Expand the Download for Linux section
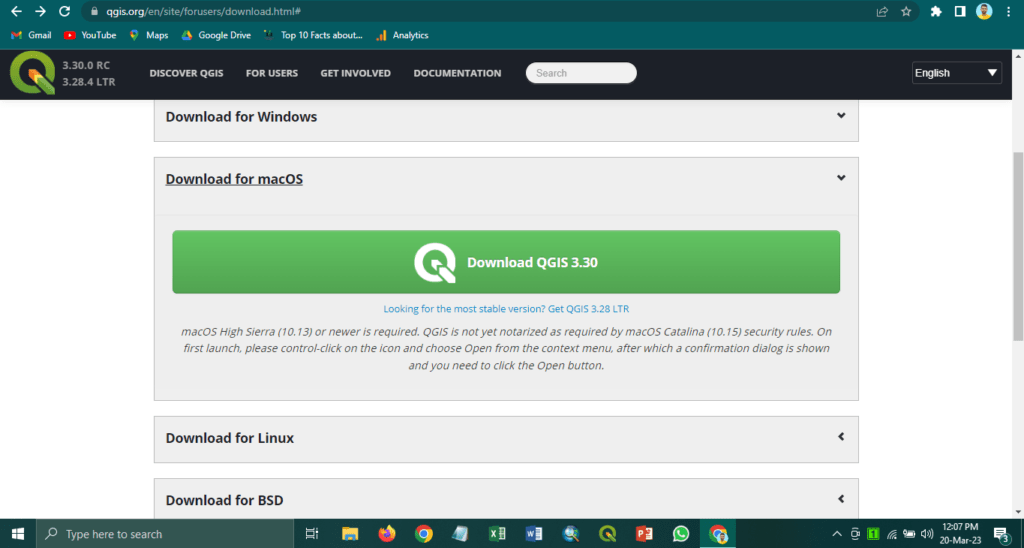The image size is (1024, 548). (506, 438)
